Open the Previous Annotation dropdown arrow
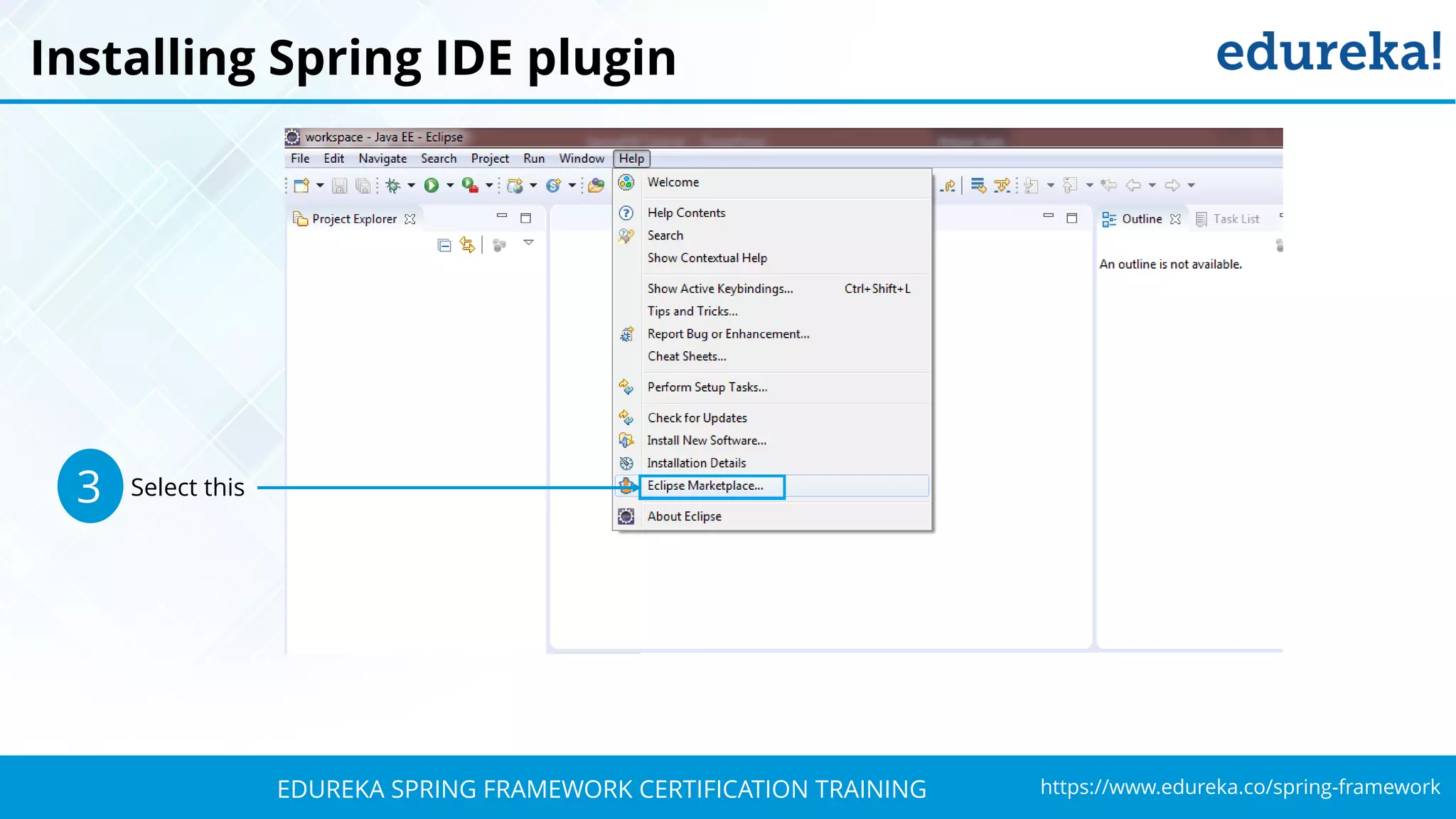This screenshot has height=819, width=1456. pos(1089,186)
